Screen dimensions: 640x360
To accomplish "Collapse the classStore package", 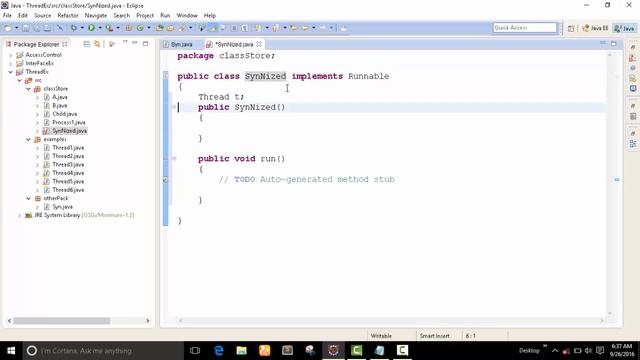I will tap(29, 89).
